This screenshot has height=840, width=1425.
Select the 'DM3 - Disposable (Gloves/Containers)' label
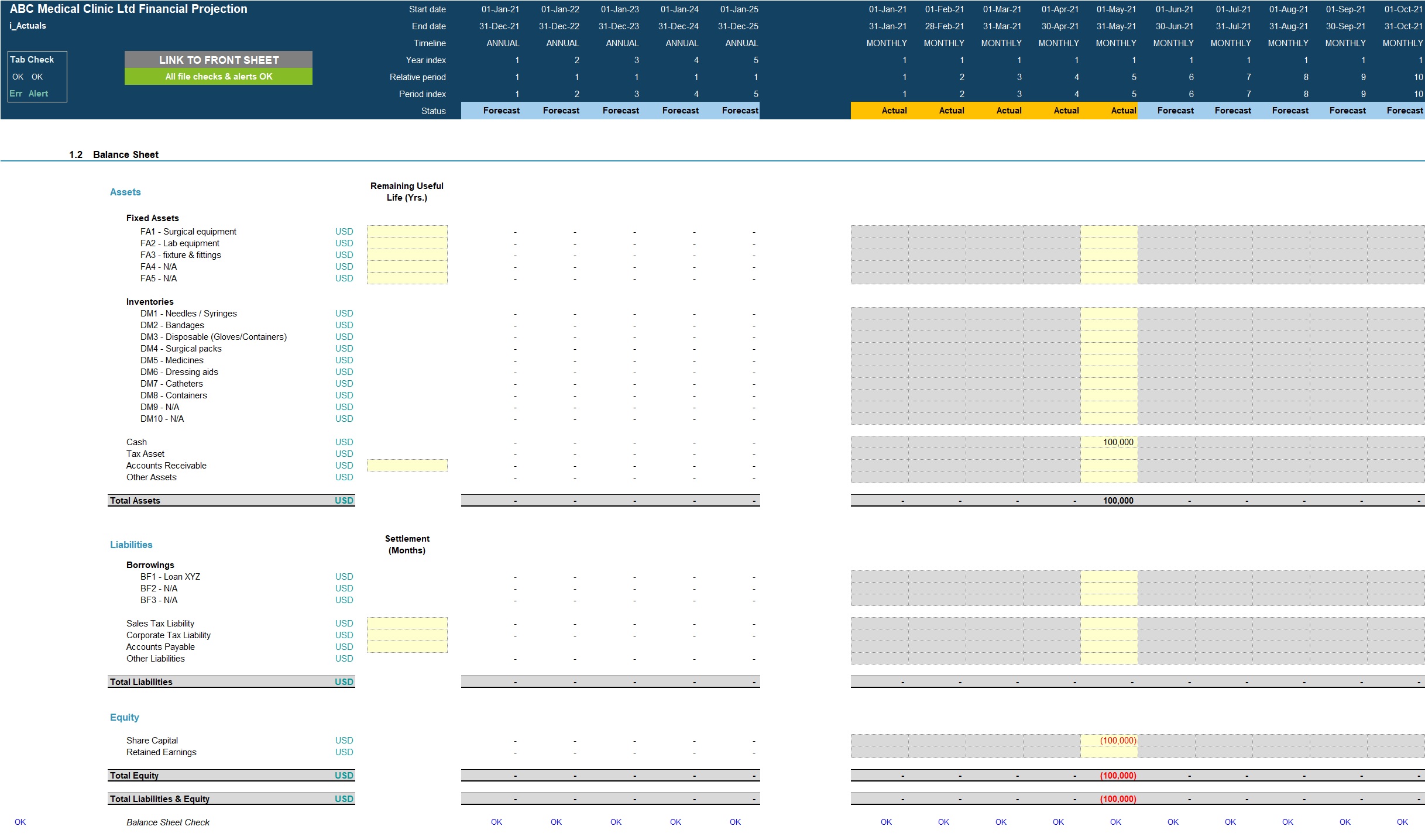(213, 337)
